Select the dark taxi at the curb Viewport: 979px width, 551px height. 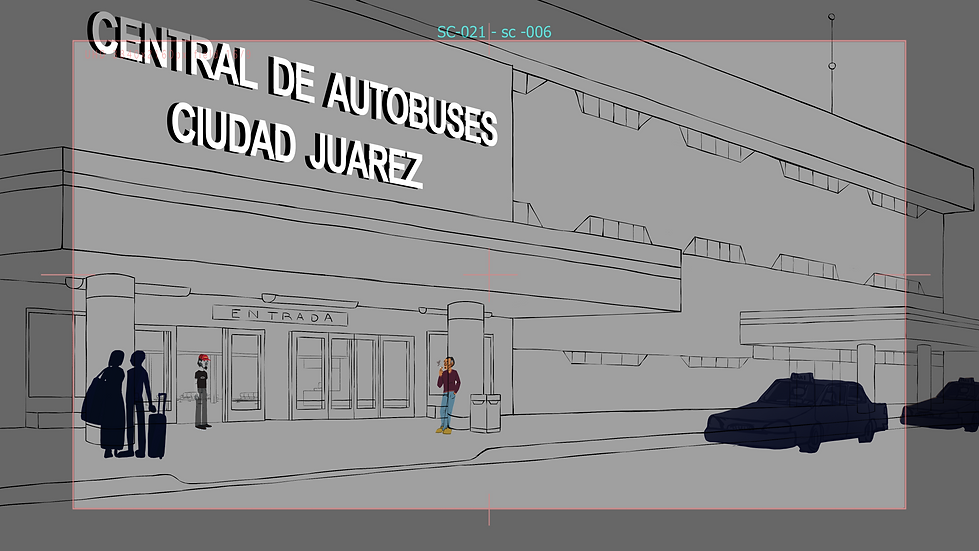796,413
